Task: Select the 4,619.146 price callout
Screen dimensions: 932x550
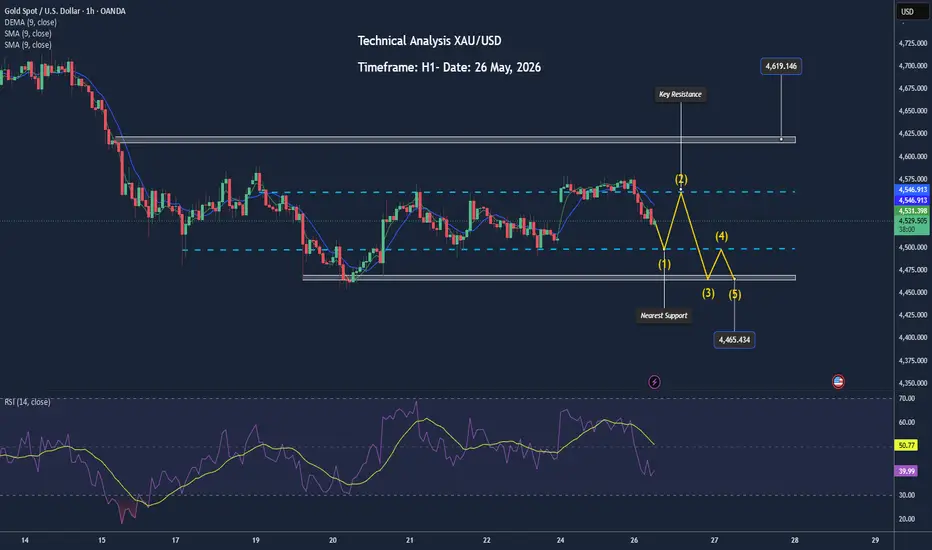Action: tap(781, 66)
